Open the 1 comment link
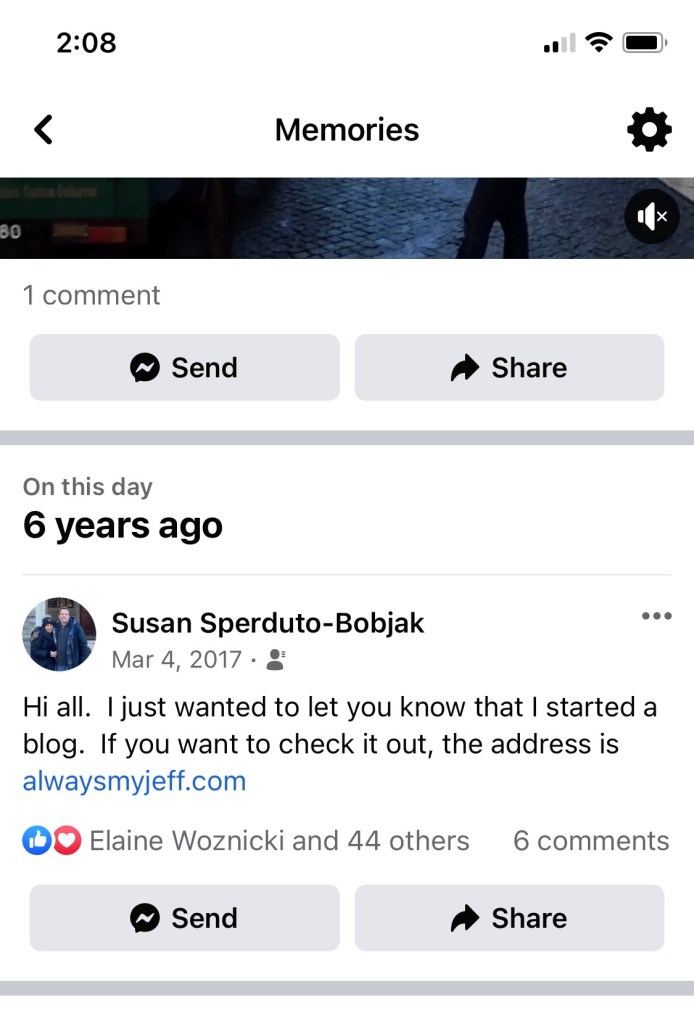 (91, 295)
